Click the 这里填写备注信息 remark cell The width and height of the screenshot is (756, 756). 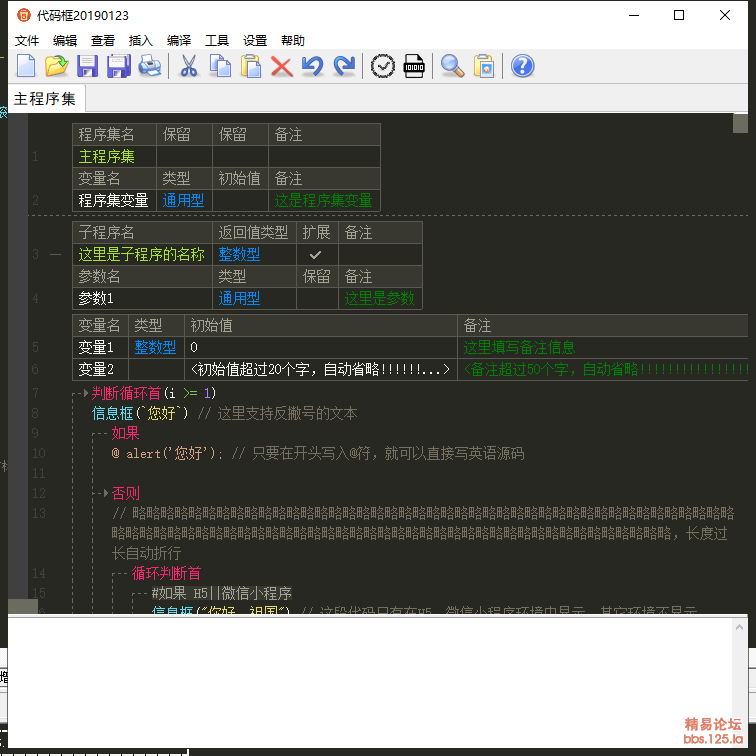tap(603, 347)
